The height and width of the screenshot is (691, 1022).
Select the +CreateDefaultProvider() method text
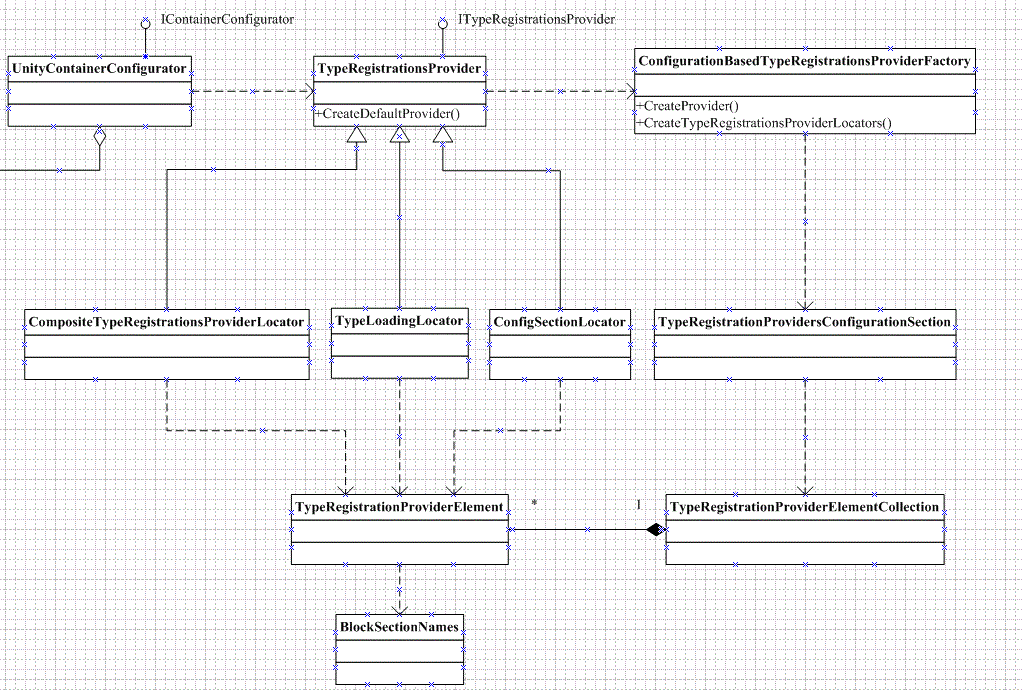(387, 113)
